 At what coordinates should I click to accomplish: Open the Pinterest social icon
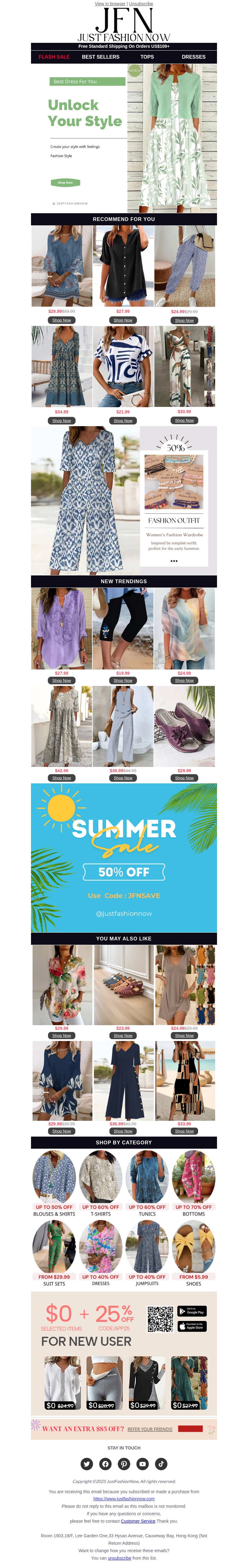click(x=124, y=1464)
